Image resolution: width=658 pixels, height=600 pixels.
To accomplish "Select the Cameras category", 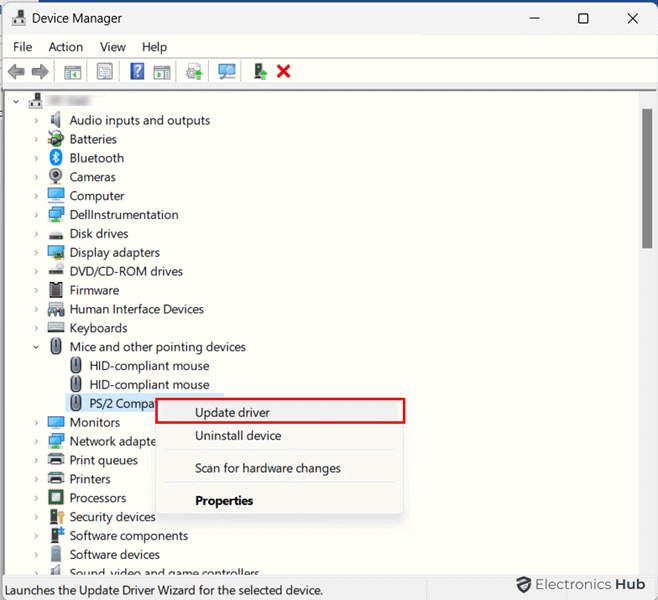I will pos(92,177).
